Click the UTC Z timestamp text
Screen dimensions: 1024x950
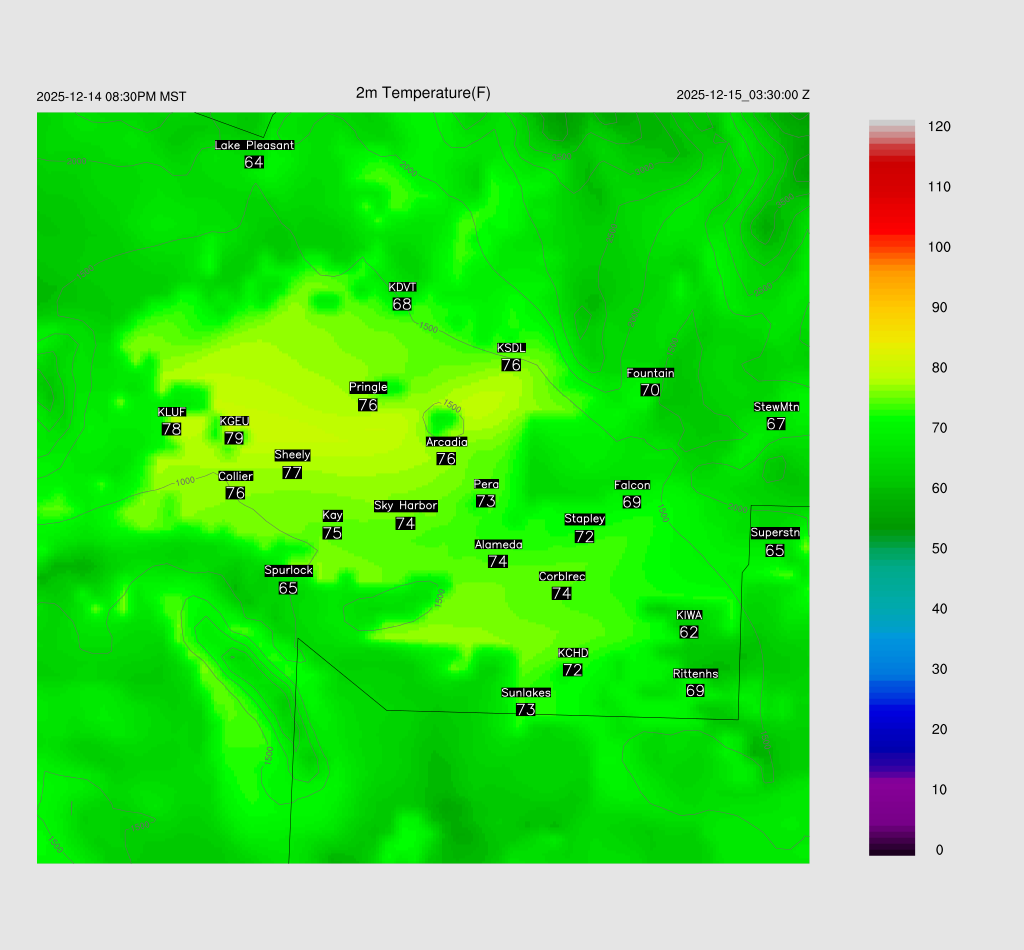click(743, 95)
